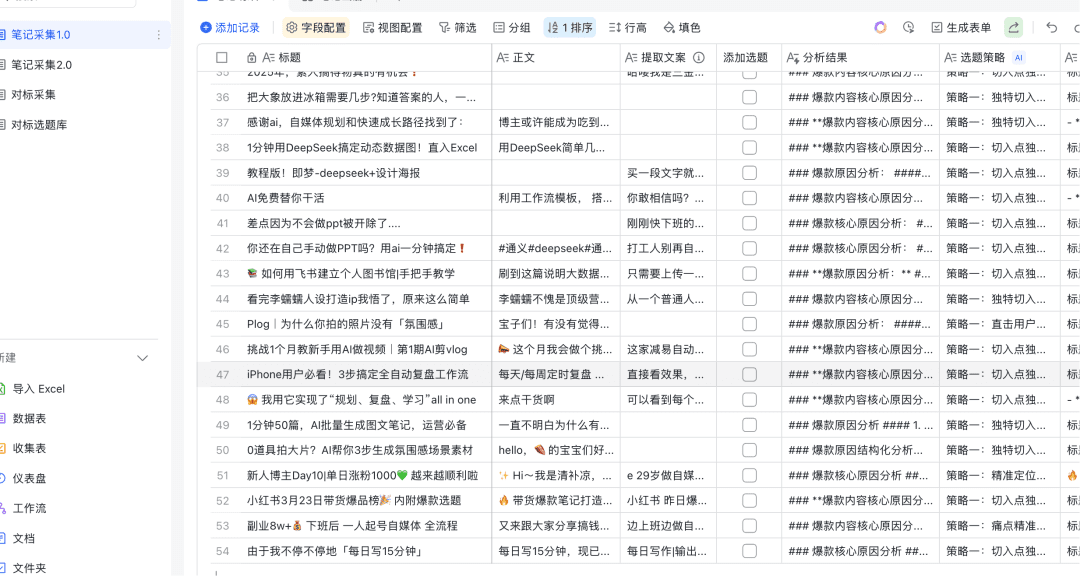Open the 填色 fill color tool
The height and width of the screenshot is (576, 1080).
[681, 28]
